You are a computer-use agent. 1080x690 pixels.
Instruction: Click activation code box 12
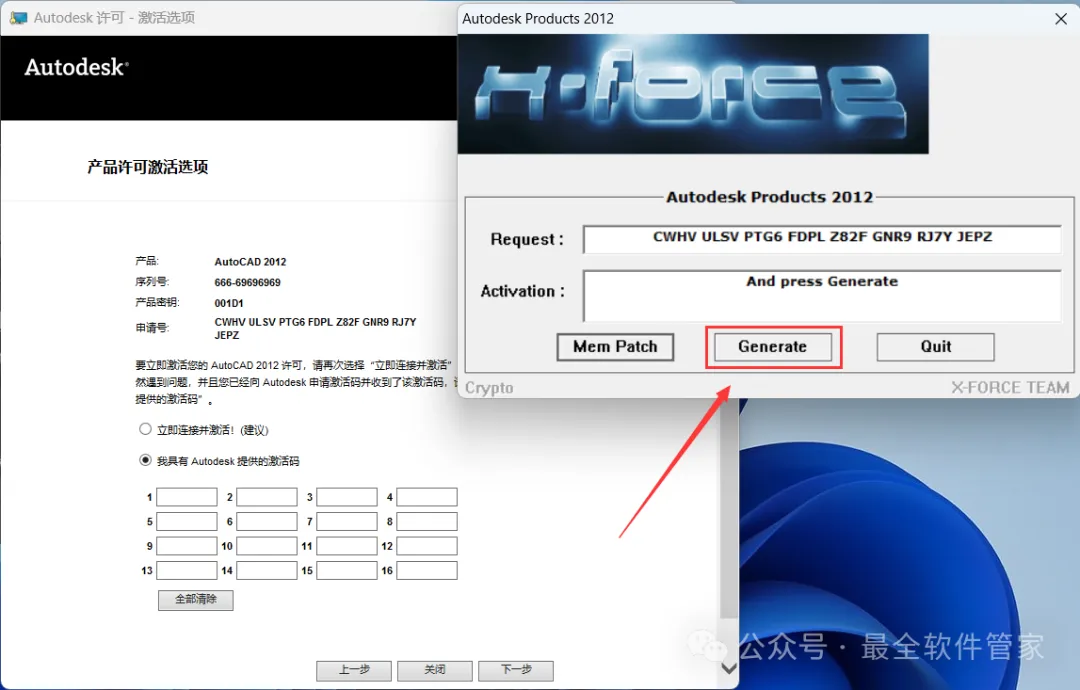[x=426, y=546]
